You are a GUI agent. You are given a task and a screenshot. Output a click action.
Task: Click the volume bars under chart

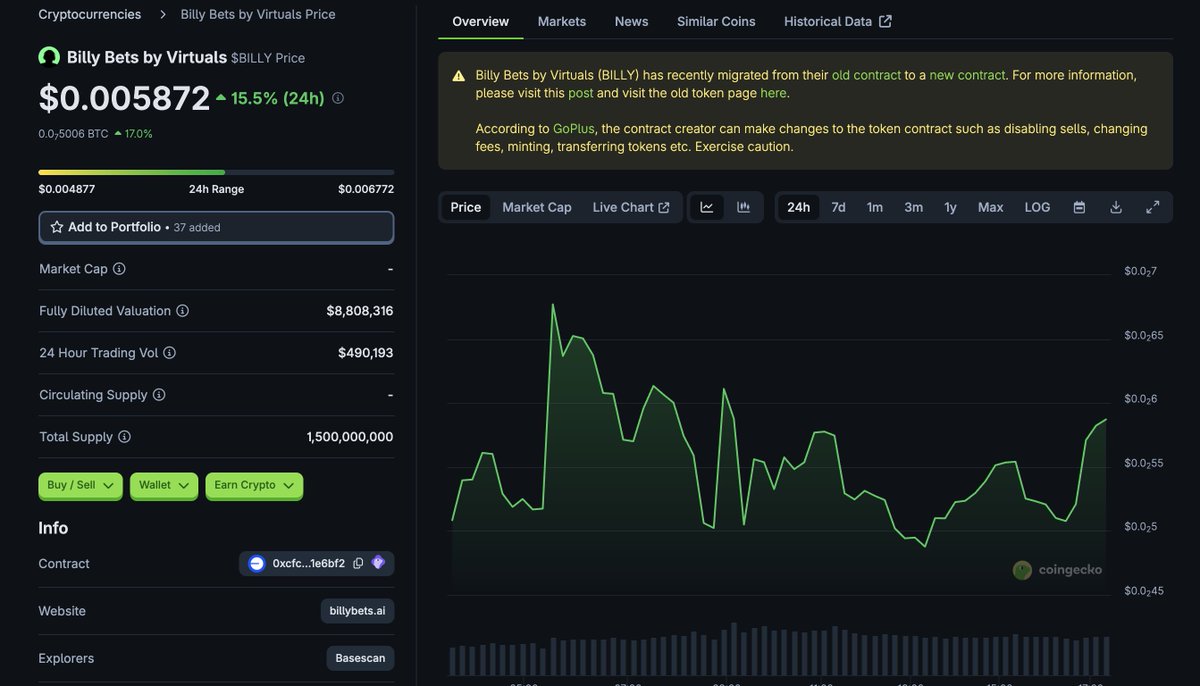point(779,650)
